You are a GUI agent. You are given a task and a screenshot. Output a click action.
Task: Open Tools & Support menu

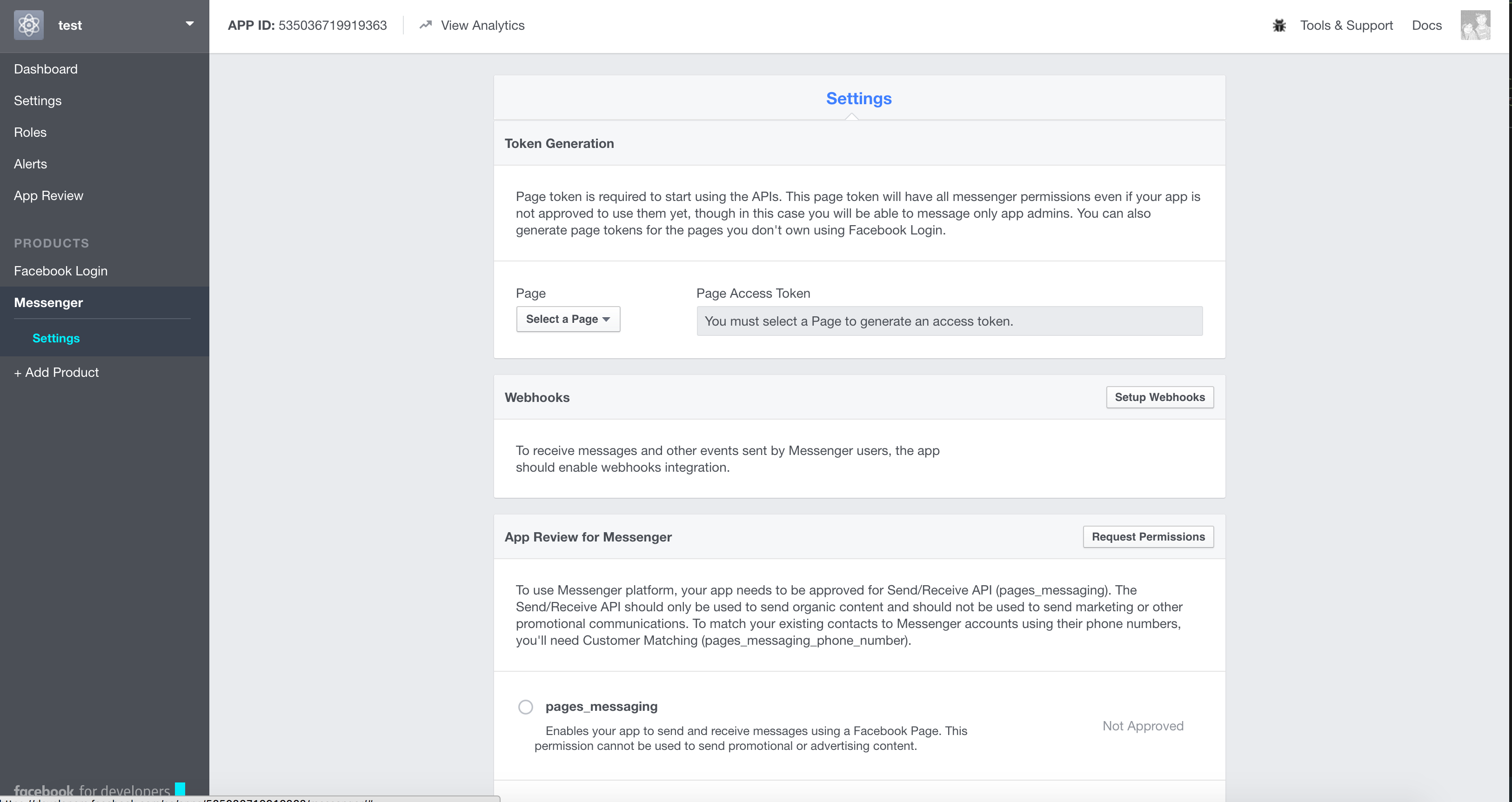pos(1346,25)
